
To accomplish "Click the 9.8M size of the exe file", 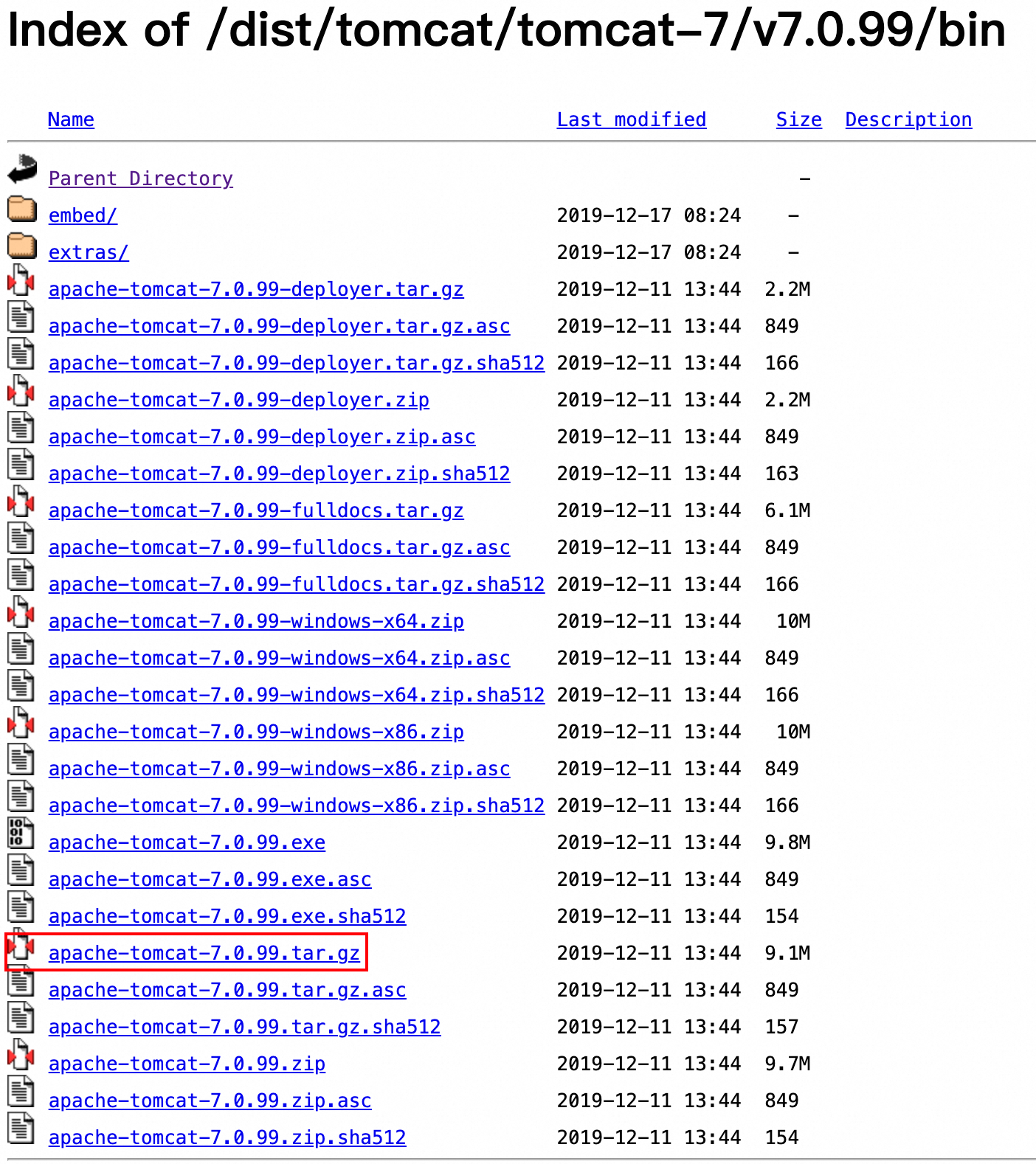I will point(787,842).
